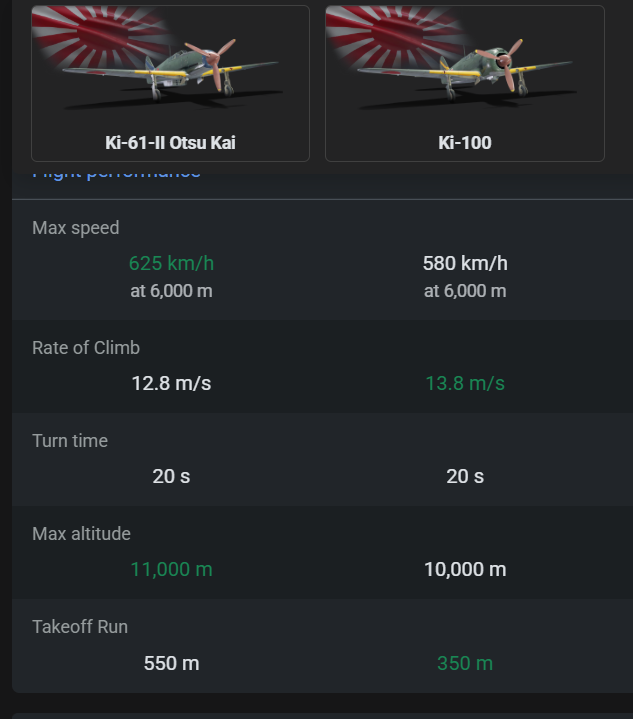This screenshot has width=633, height=719.
Task: Click the 11,000 m max altitude value
Action: coord(171,570)
